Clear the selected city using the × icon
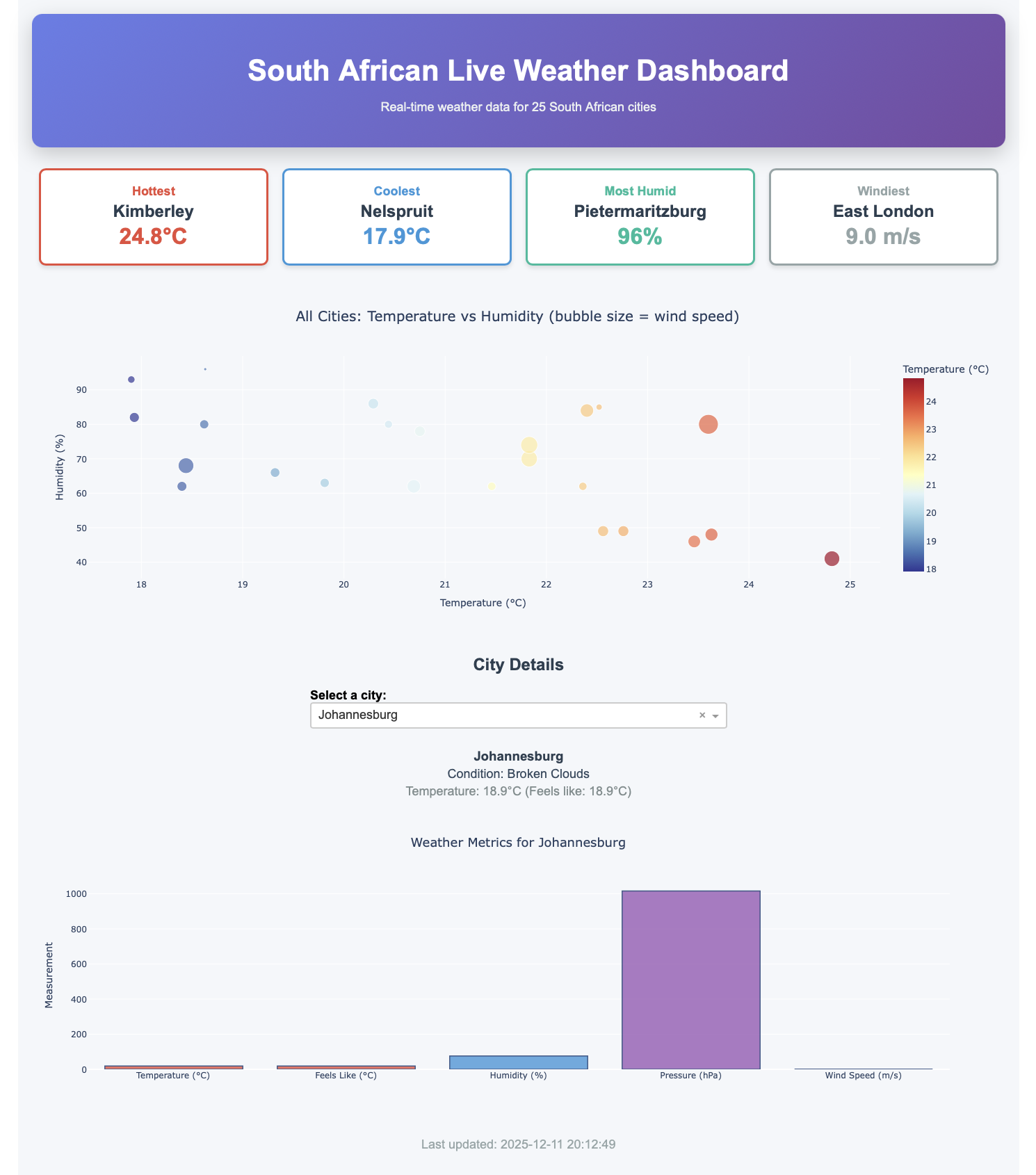Screen dimensions: 1036x1175 [x=702, y=715]
